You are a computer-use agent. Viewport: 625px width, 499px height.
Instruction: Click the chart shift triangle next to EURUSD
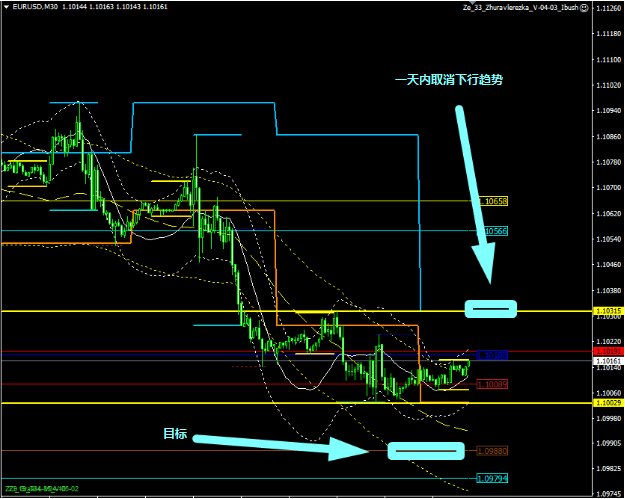[x=6, y=7]
